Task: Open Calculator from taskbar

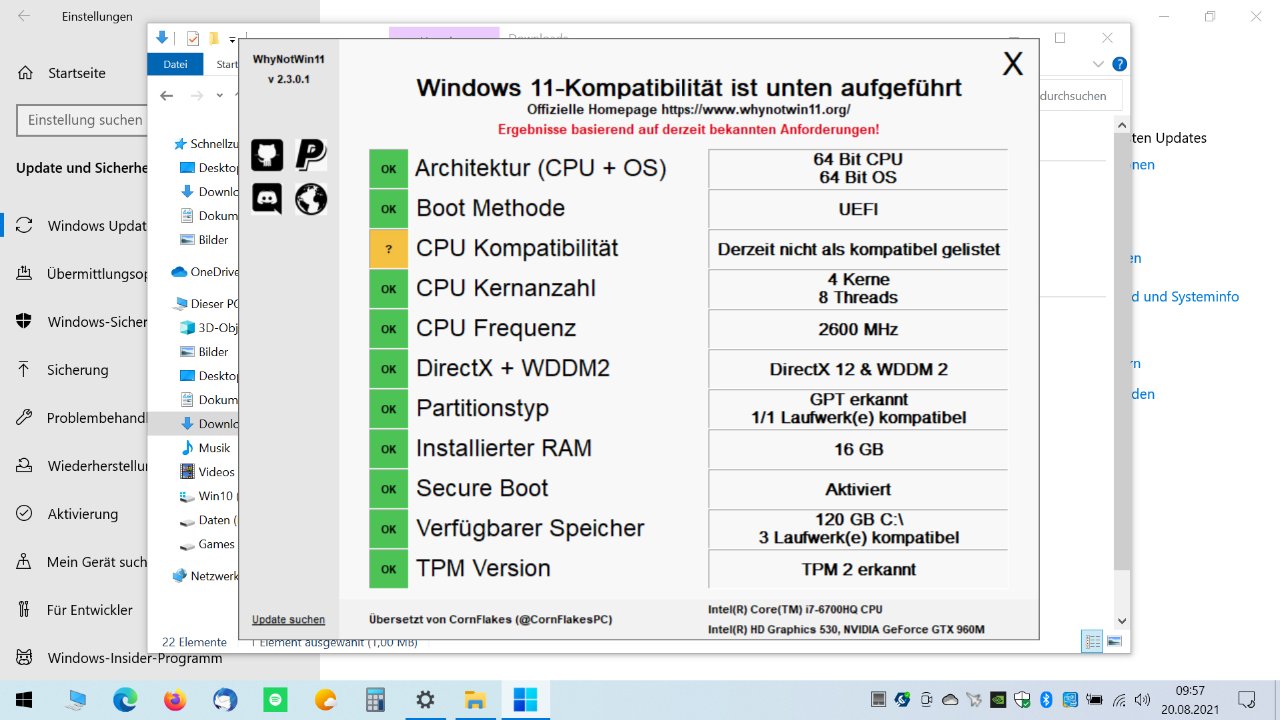Action: (375, 700)
